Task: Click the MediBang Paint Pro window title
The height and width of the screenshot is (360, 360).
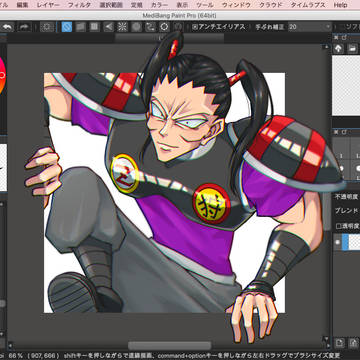Action: pos(180,16)
